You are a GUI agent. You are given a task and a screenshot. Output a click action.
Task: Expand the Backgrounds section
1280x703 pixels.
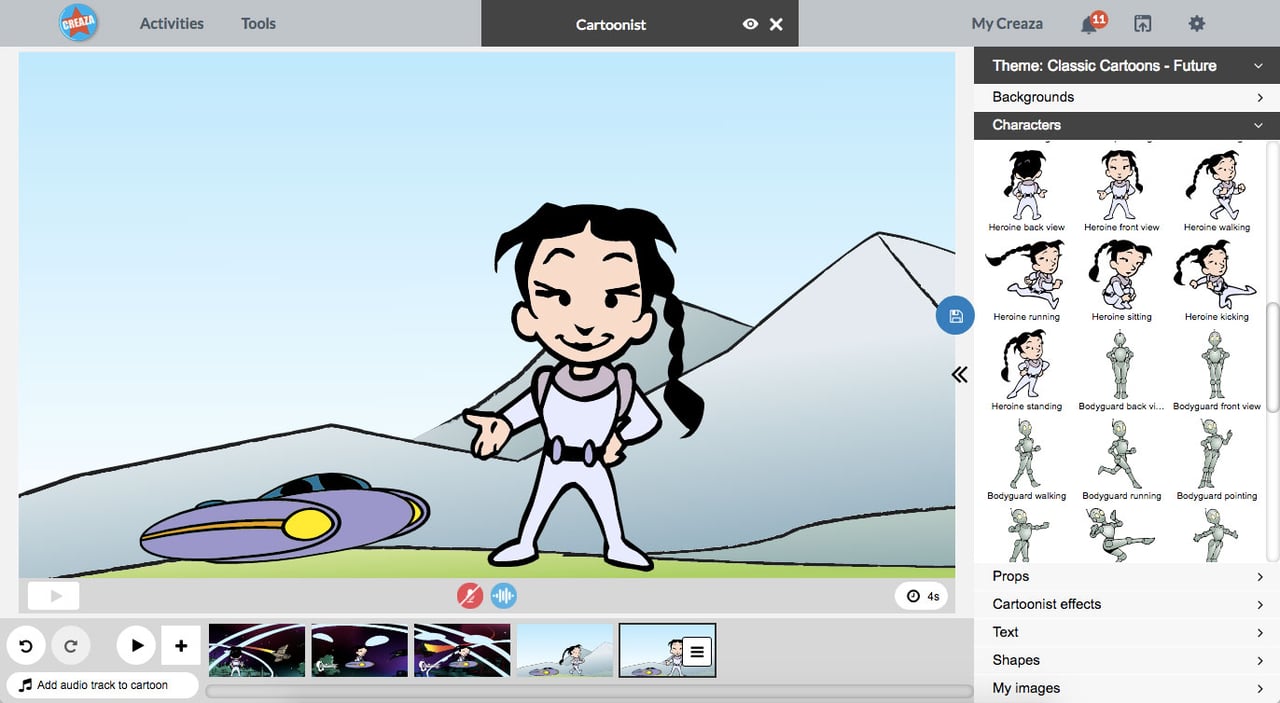[1126, 97]
